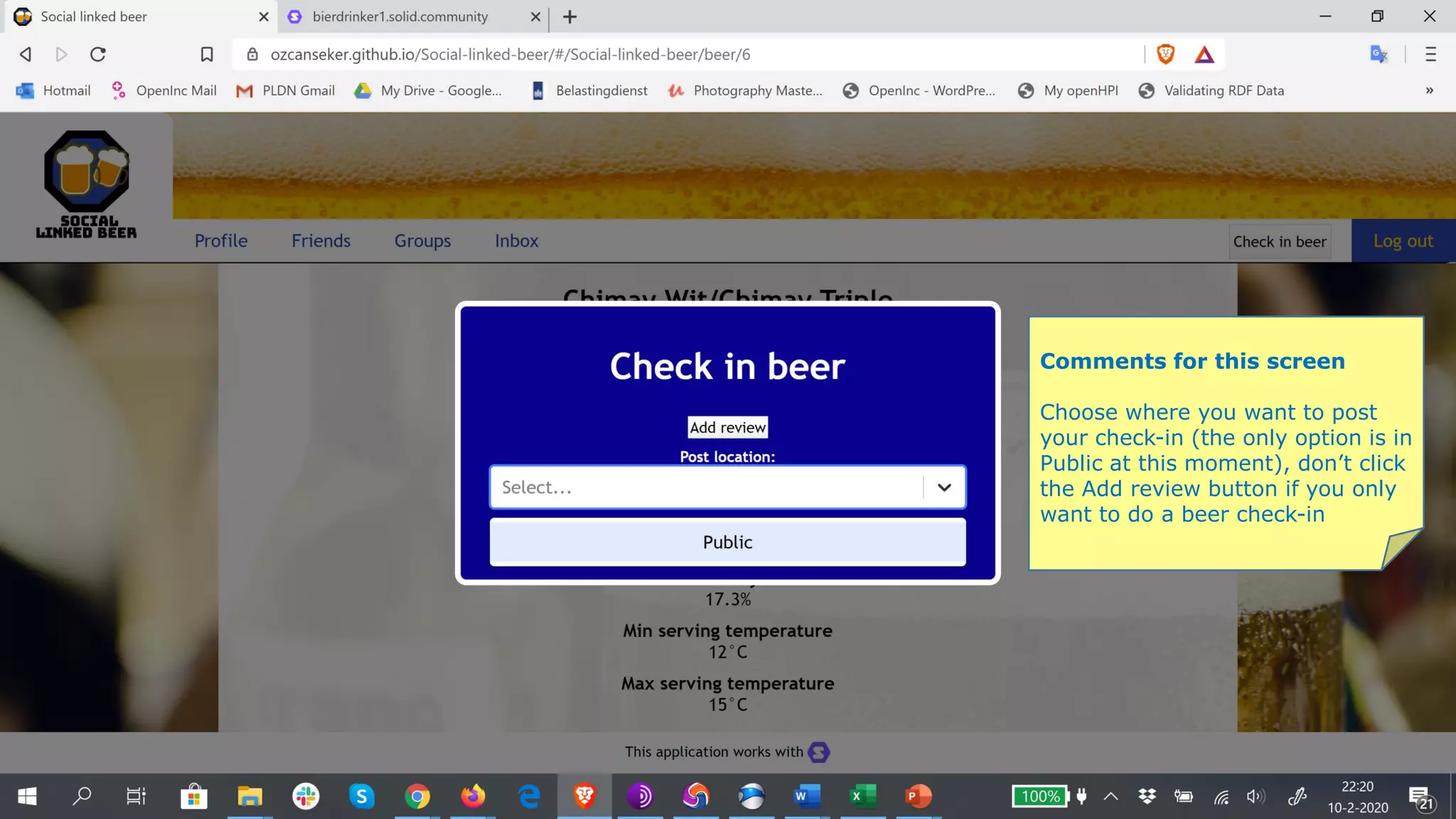Click the Google Translate extension icon
Viewport: 1456px width, 819px height.
click(x=1379, y=54)
